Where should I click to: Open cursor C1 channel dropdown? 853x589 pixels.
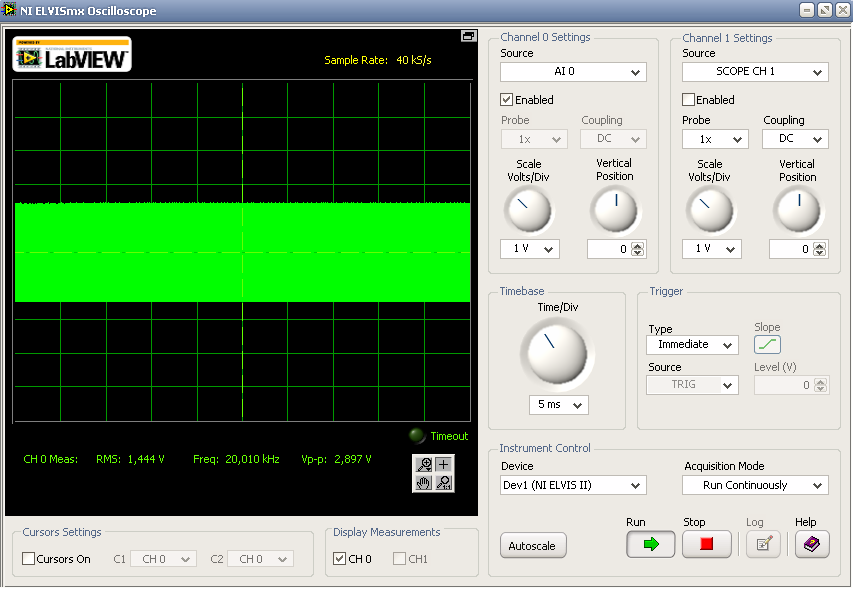point(163,559)
